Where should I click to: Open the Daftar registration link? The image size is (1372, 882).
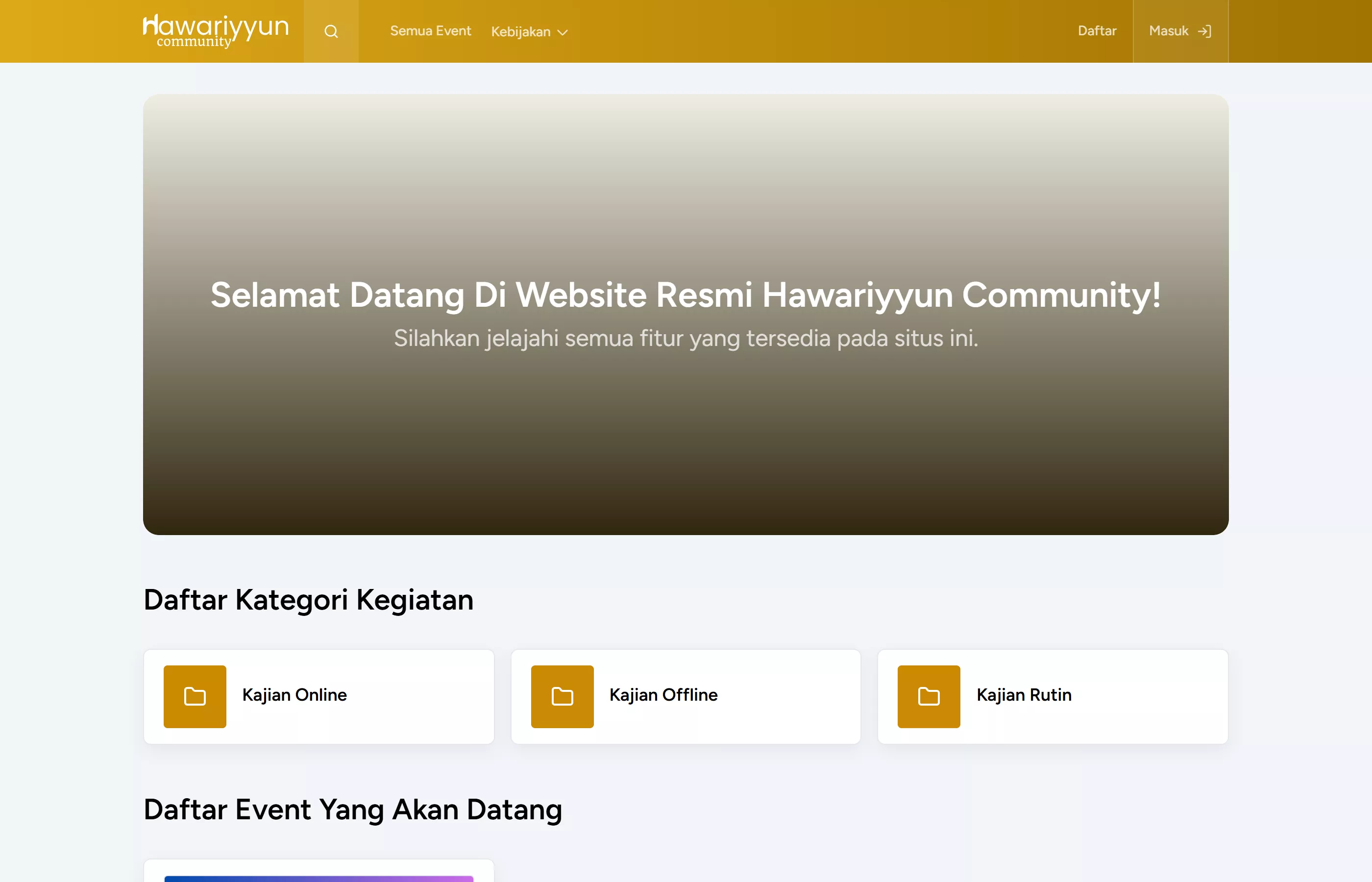pyautogui.click(x=1097, y=31)
